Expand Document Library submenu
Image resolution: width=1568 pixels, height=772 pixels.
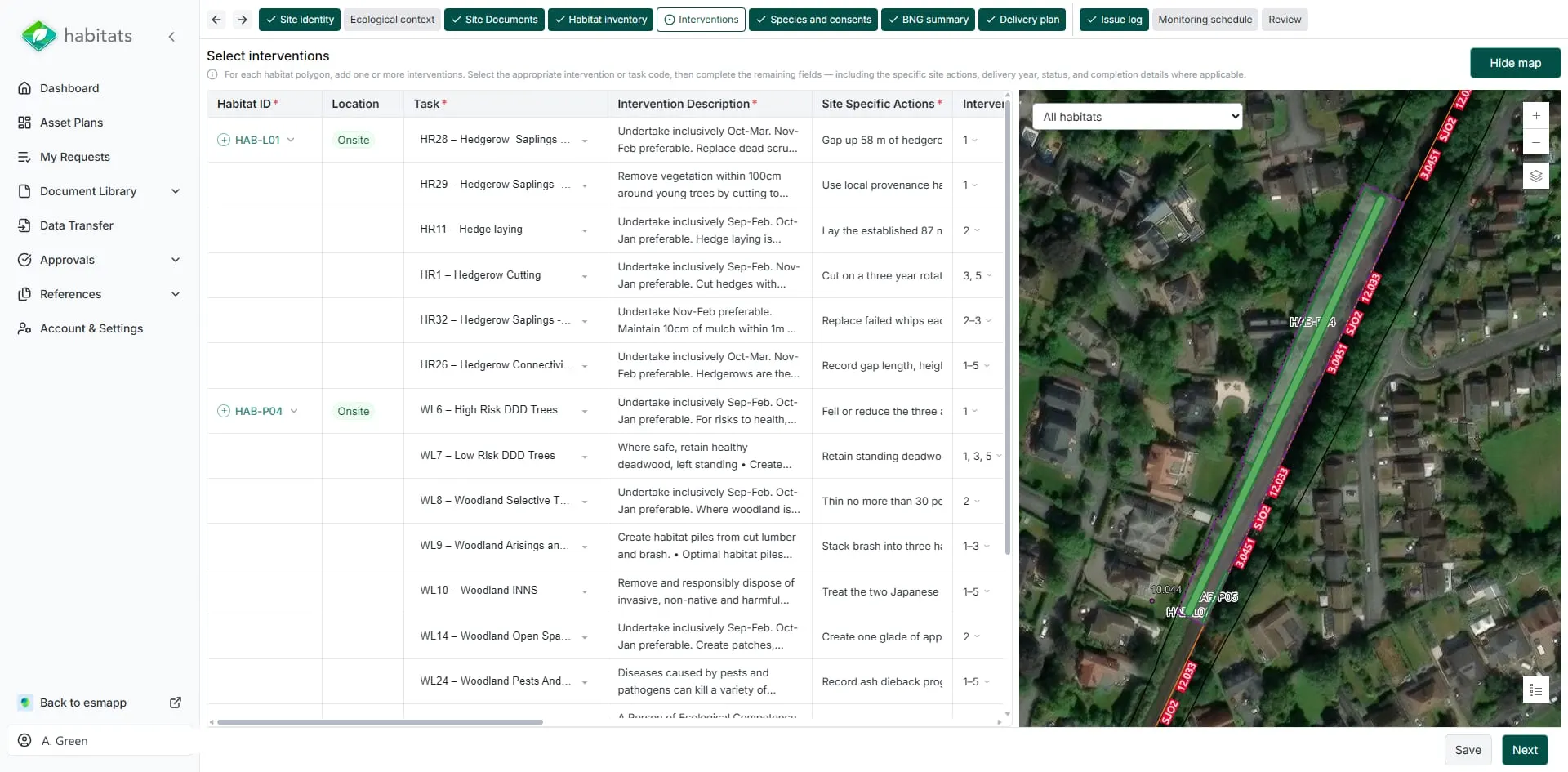176,191
